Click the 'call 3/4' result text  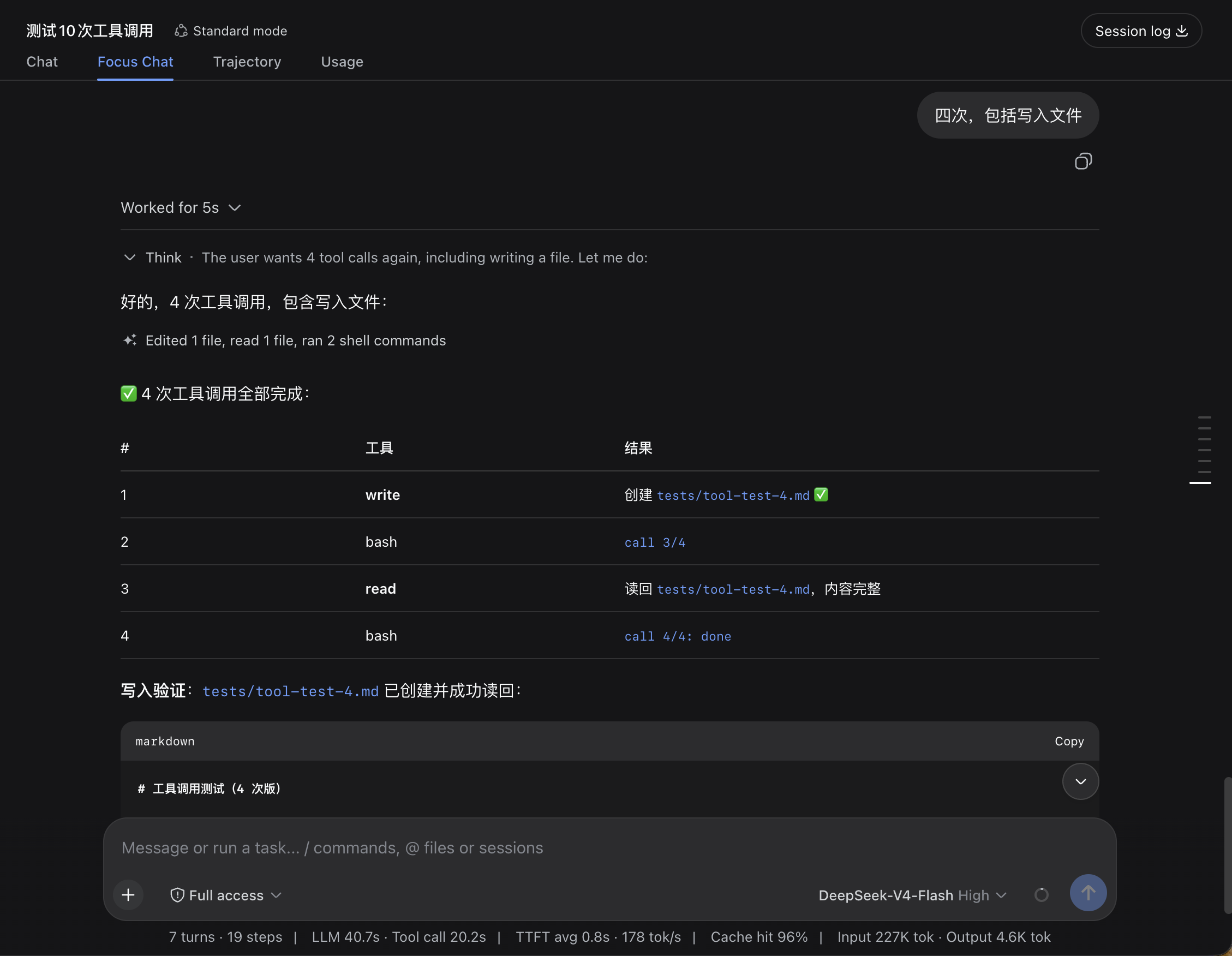[655, 542]
